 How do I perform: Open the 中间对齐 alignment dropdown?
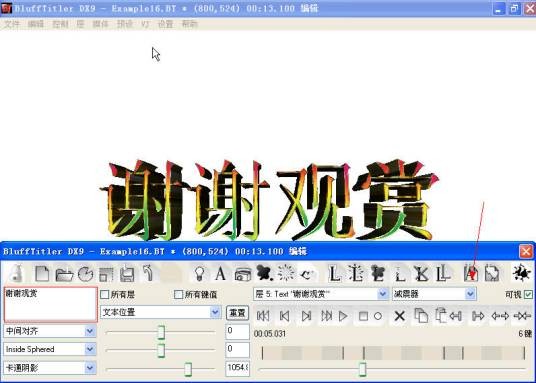pyautogui.click(x=50, y=331)
